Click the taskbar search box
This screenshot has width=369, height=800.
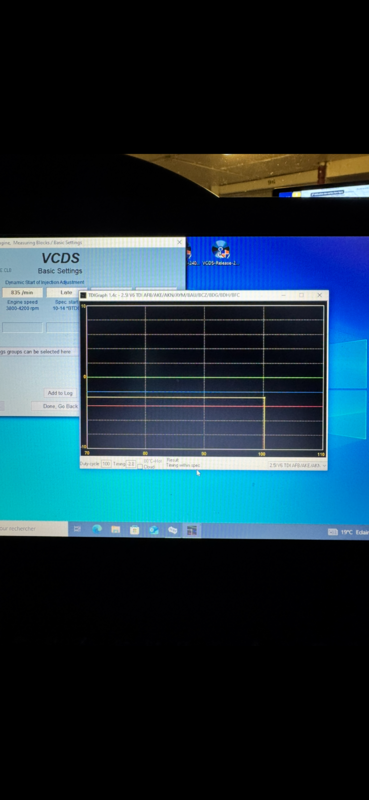[x=33, y=529]
